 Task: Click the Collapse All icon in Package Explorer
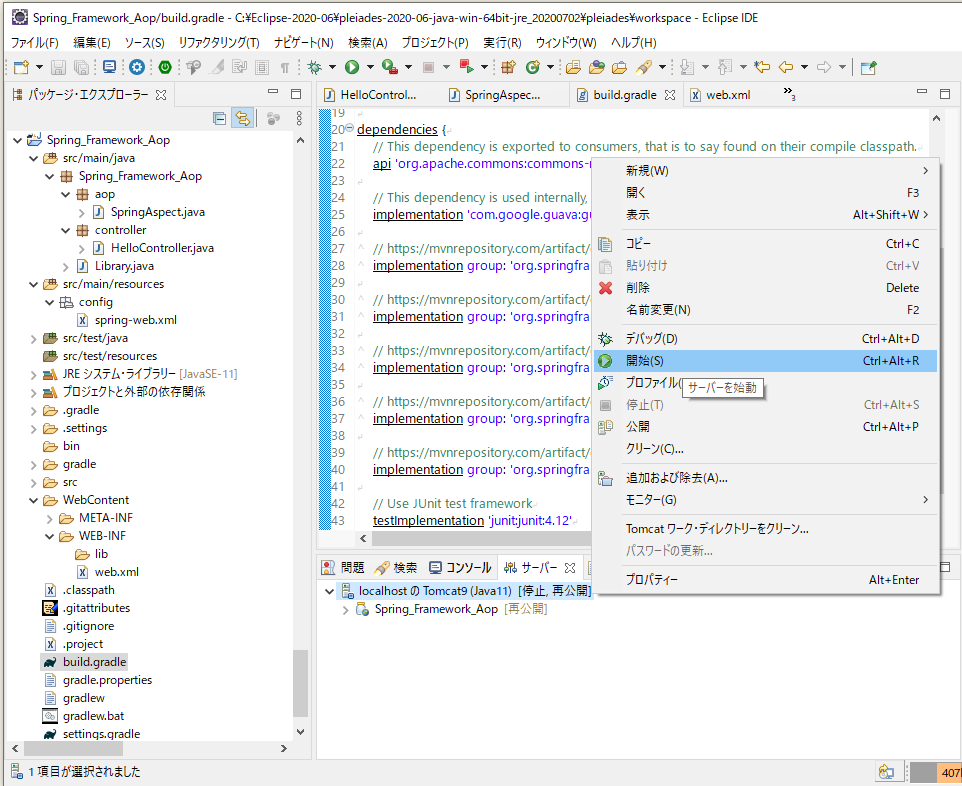(x=219, y=118)
